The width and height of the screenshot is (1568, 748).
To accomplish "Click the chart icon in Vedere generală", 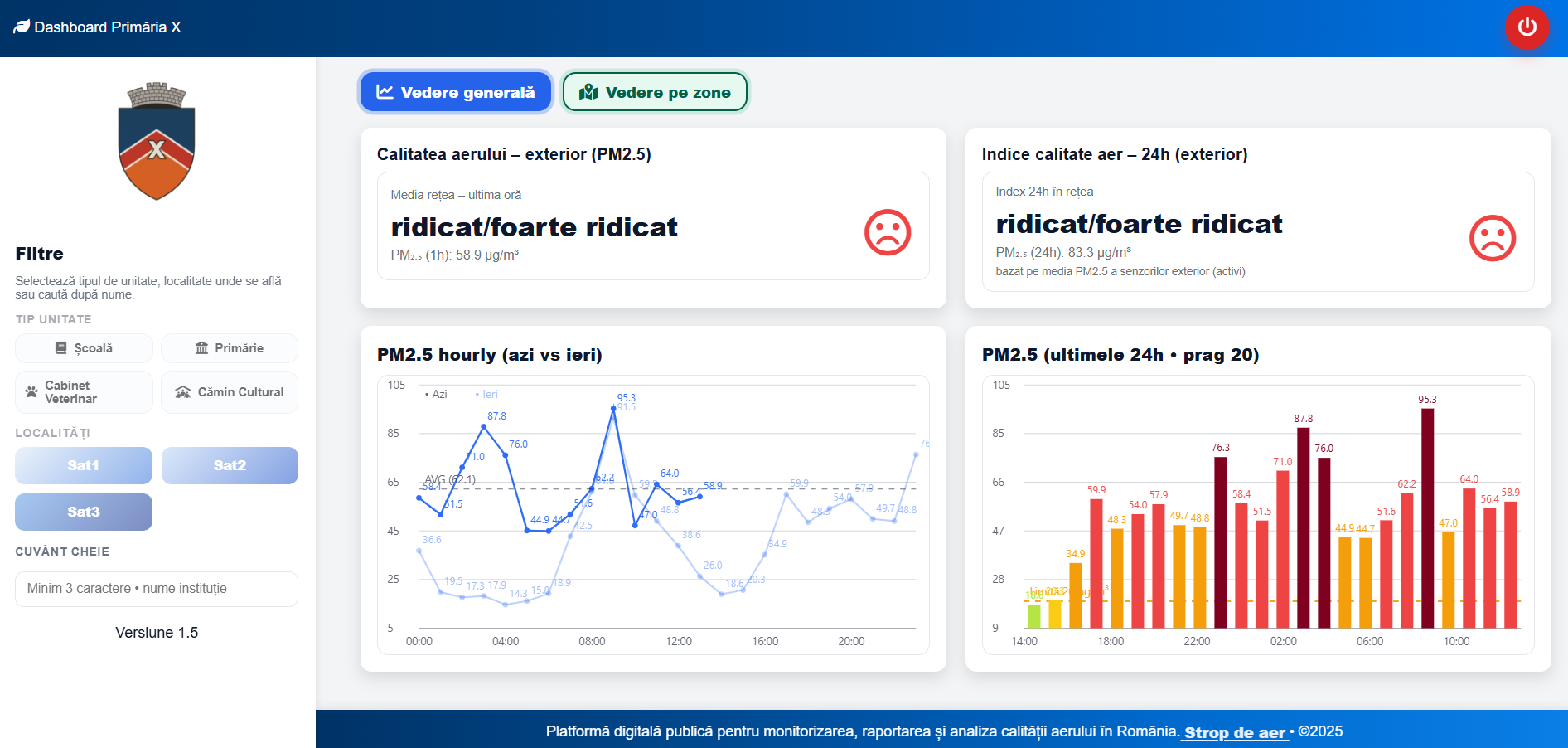I will pos(385,92).
